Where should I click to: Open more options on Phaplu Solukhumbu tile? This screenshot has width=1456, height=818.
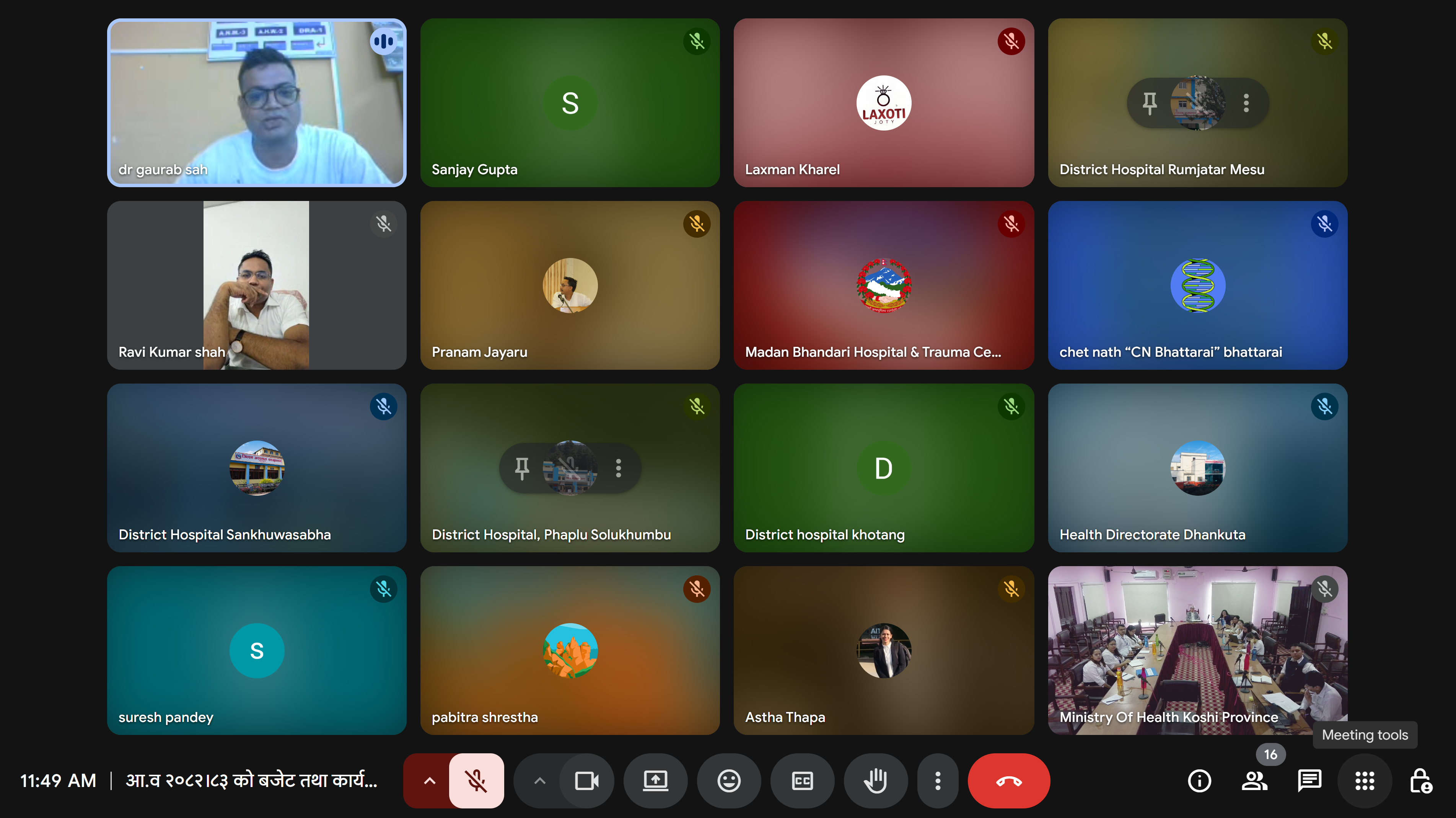click(x=618, y=468)
